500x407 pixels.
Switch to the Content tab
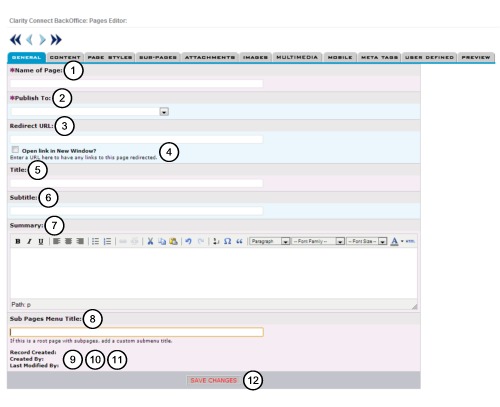click(x=65, y=57)
